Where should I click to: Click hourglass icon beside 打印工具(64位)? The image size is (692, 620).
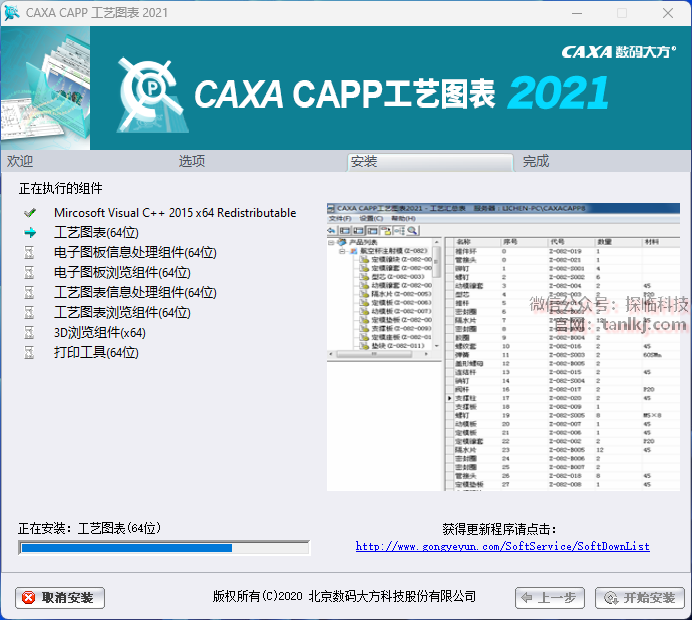coord(29,352)
